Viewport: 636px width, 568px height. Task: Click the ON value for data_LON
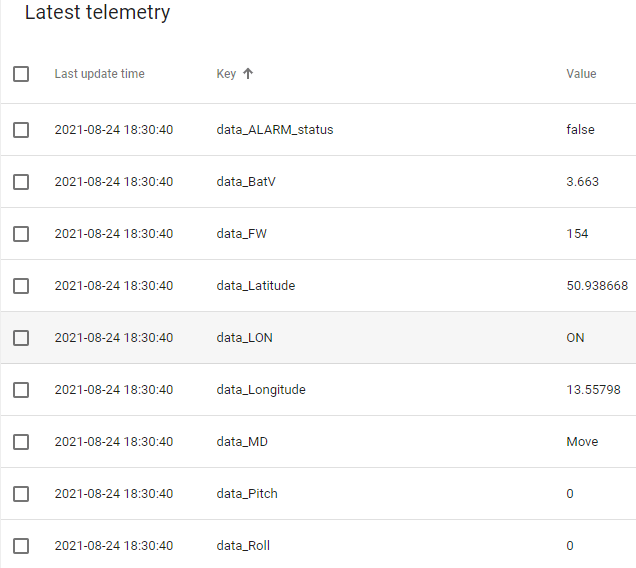pos(575,338)
